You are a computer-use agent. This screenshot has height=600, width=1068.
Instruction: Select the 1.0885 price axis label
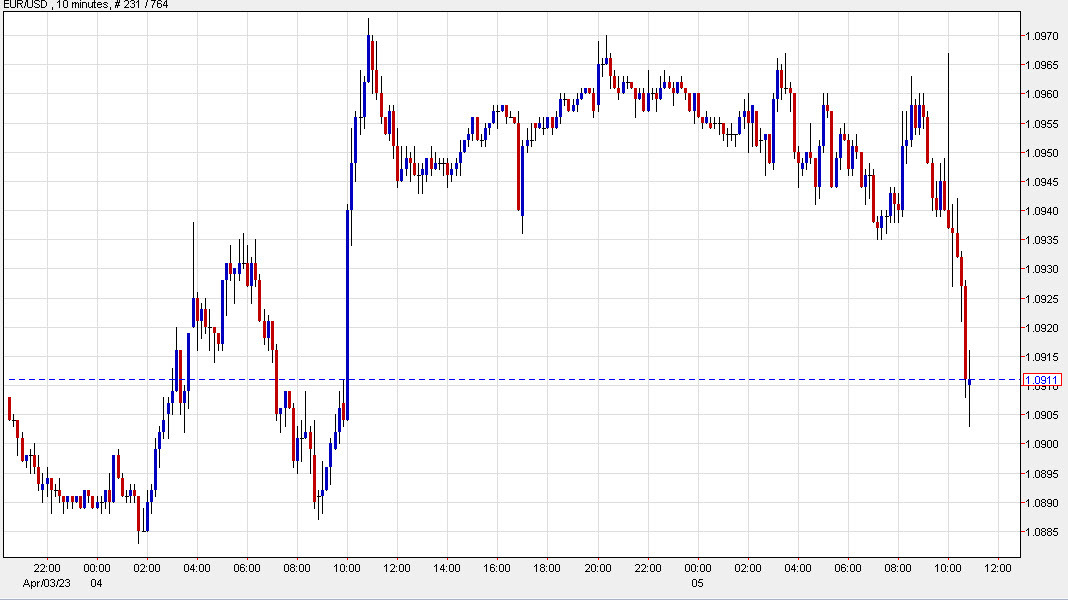coord(1041,532)
